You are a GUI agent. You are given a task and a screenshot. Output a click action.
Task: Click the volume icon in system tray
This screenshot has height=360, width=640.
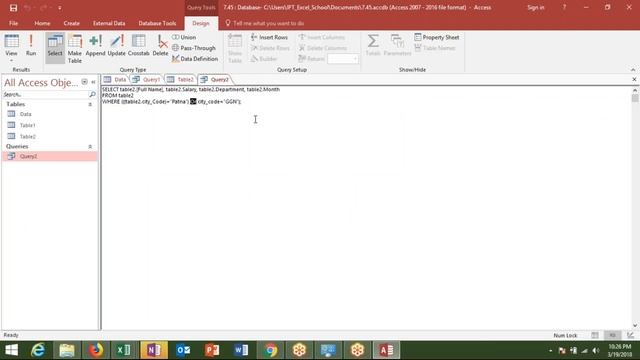click(596, 351)
